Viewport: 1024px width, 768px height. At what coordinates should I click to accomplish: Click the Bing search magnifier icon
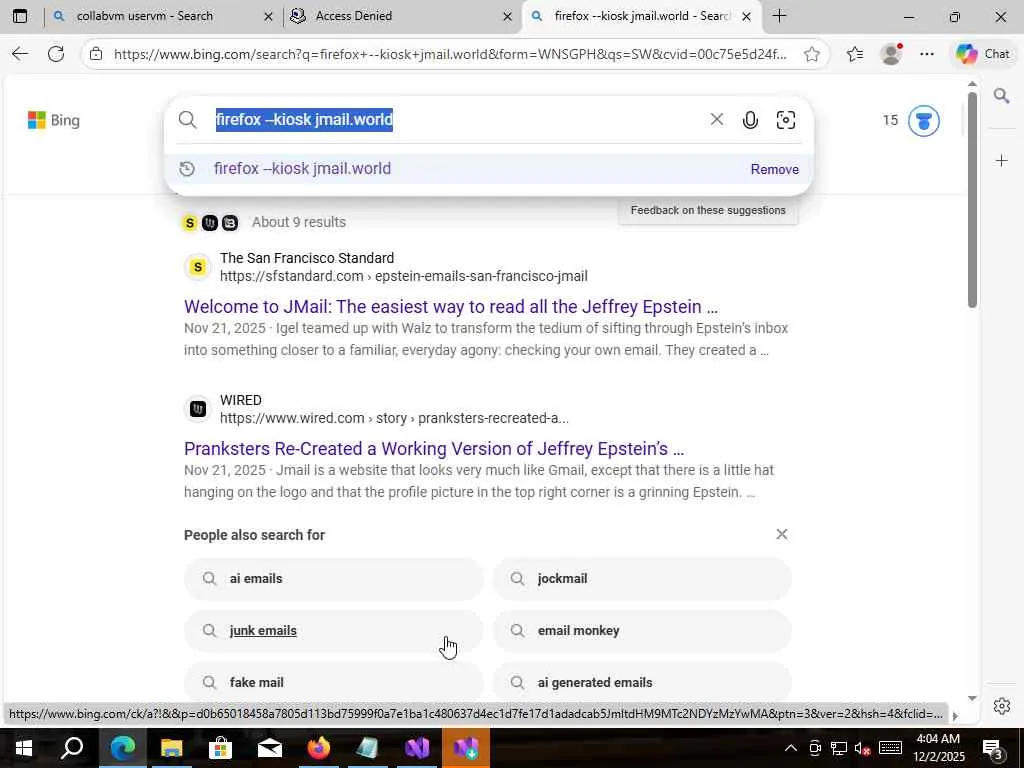[187, 120]
